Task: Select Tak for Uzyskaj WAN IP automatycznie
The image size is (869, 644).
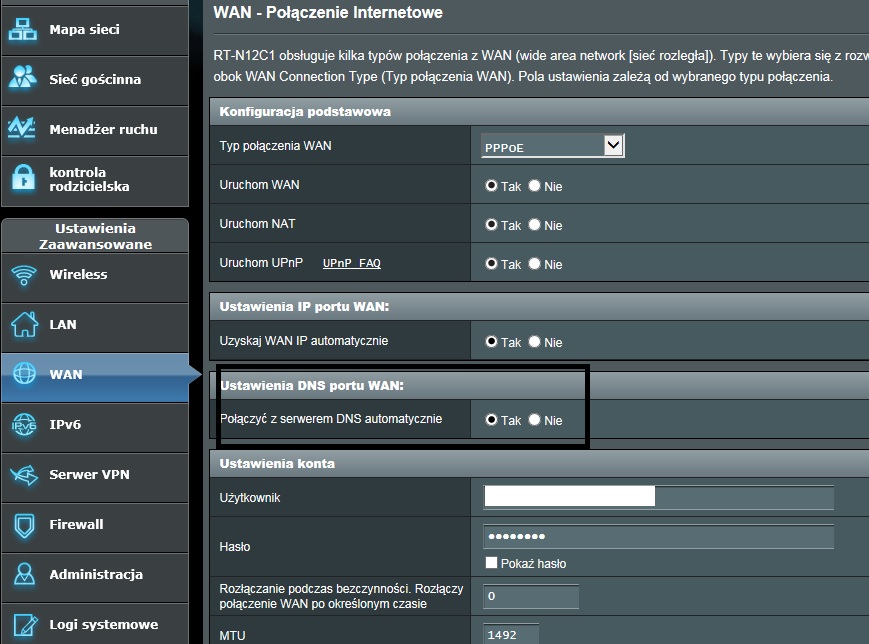Action: pyautogui.click(x=491, y=341)
